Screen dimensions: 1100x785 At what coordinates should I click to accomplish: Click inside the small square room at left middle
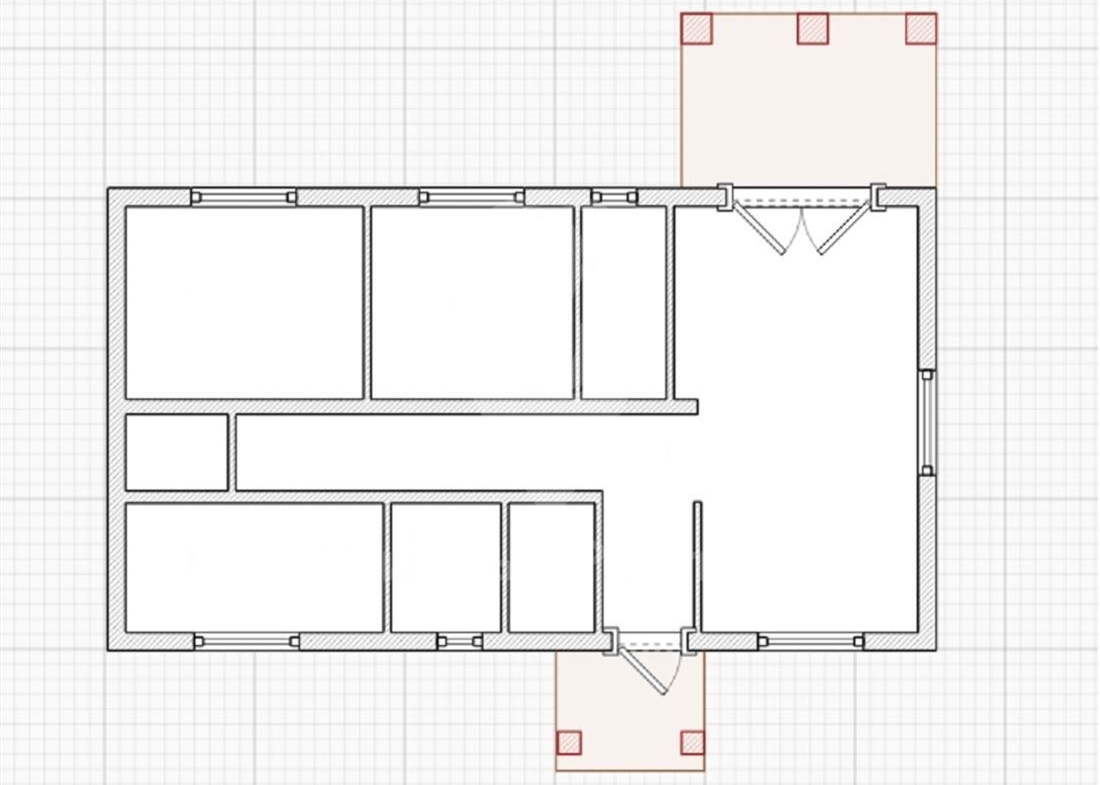[176, 452]
